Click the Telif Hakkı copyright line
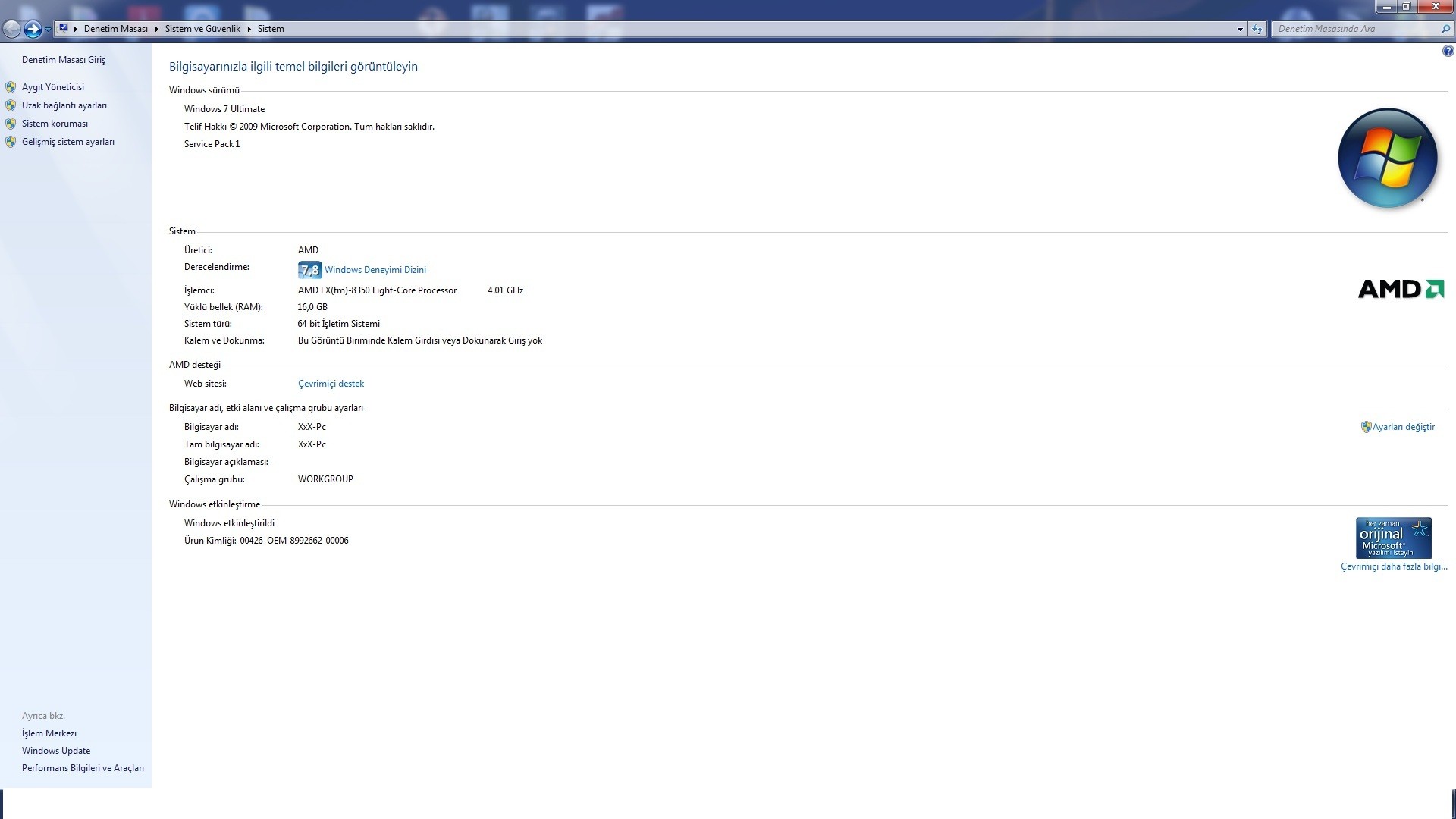Screen dimensions: 1456x819 309,127
